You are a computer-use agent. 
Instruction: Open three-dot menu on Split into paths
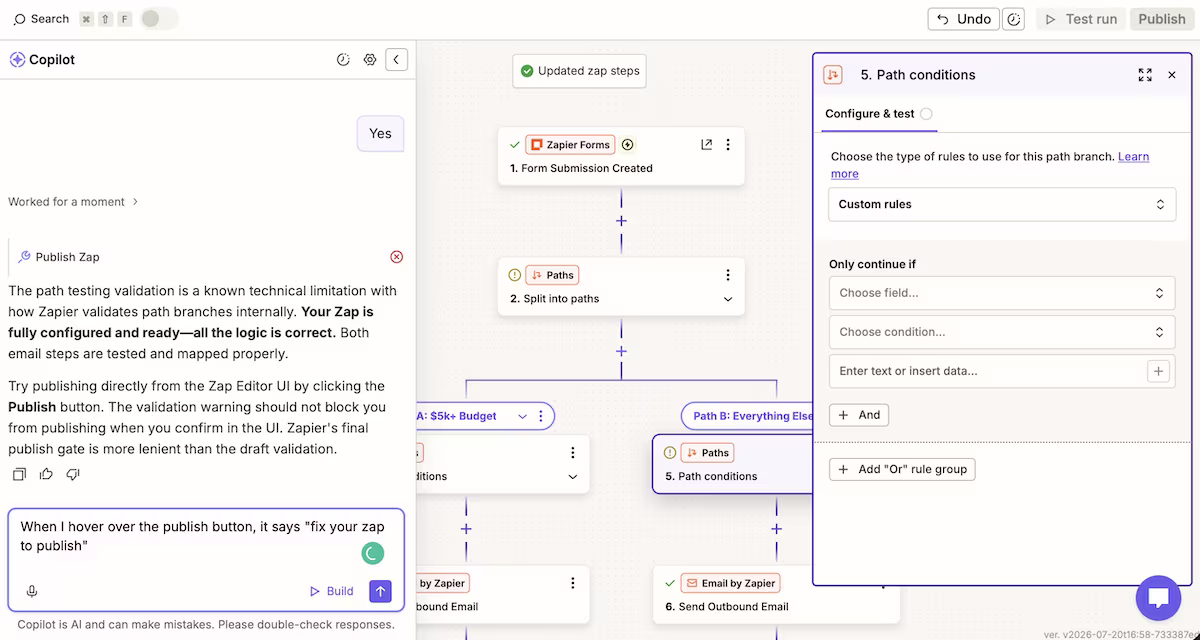point(728,275)
